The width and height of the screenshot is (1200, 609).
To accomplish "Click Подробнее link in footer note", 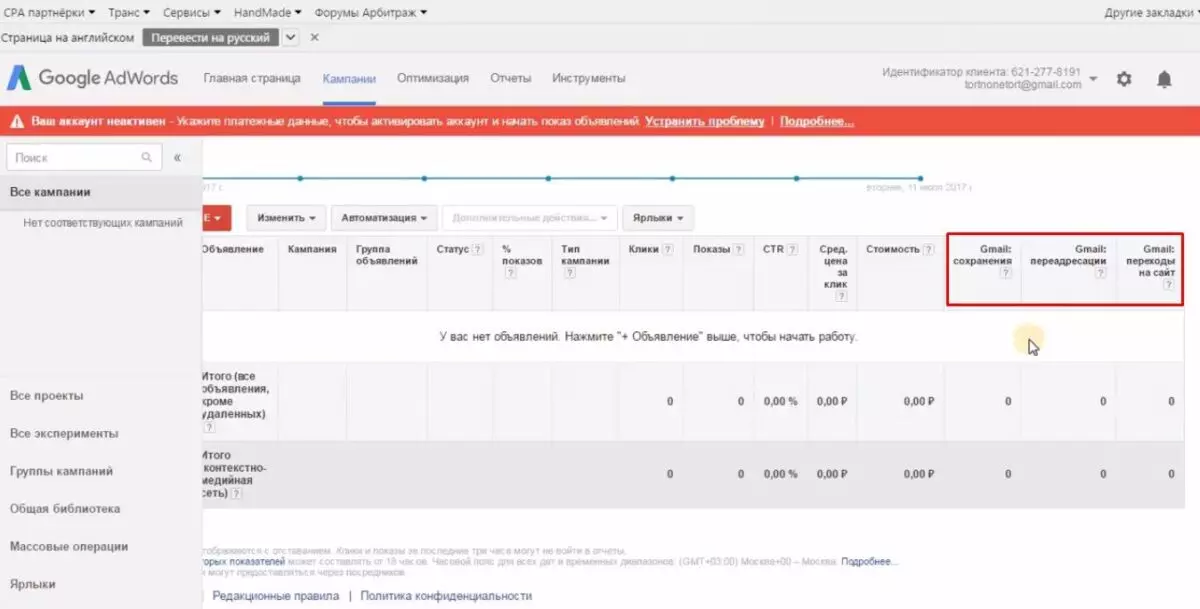I will pos(869,562).
